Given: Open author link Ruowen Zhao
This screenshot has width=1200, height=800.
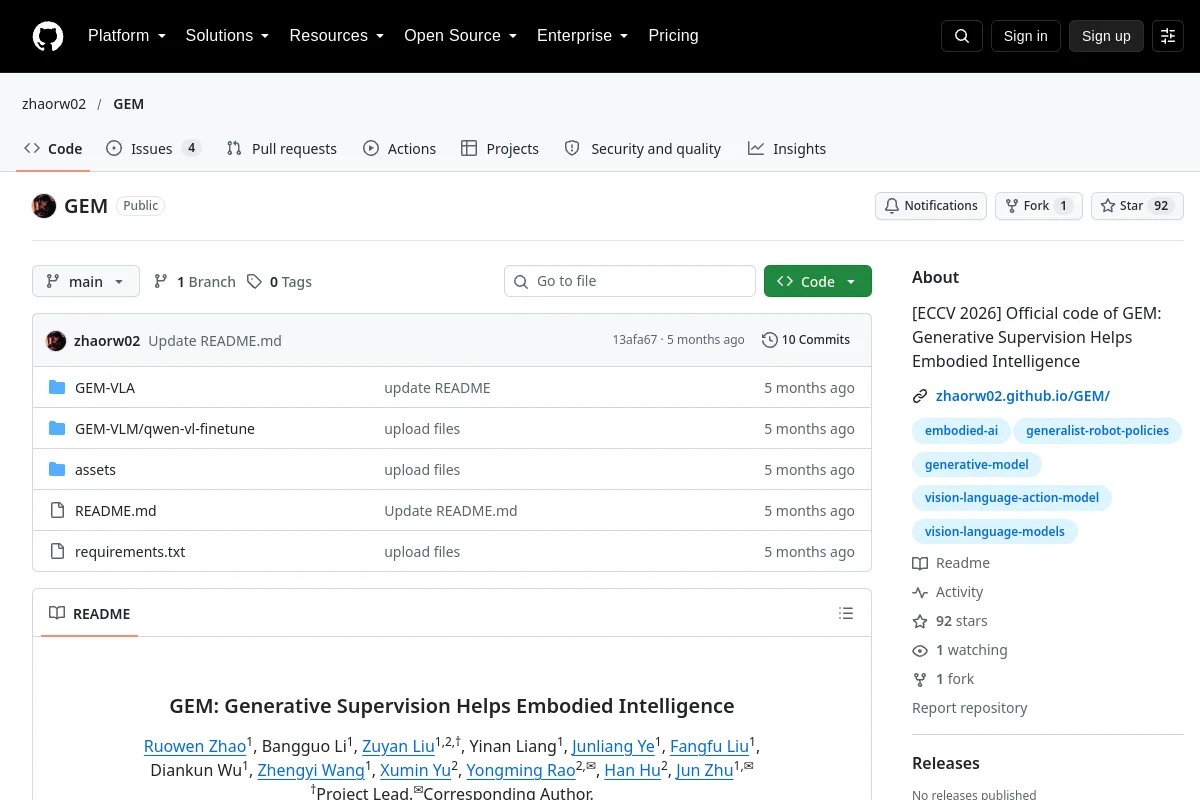Looking at the screenshot, I should click(195, 747).
